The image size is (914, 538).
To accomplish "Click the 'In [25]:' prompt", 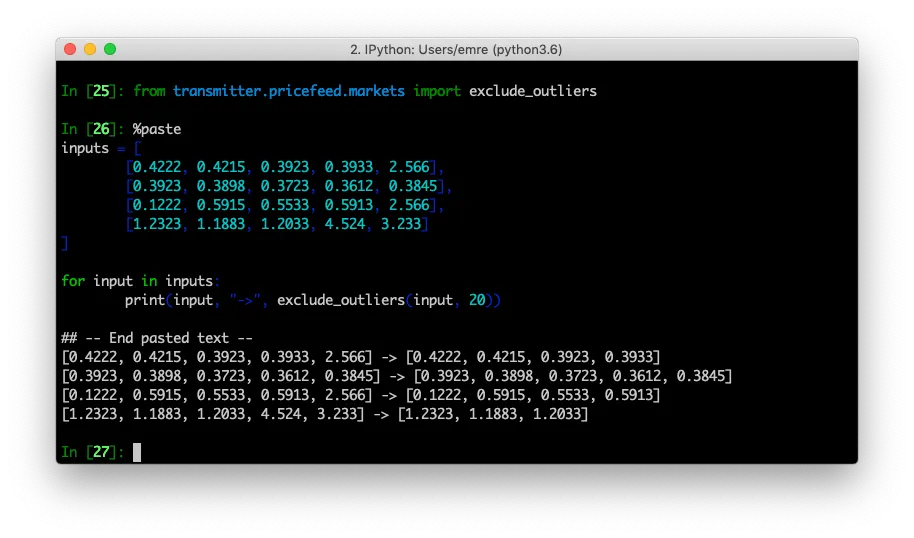I will (93, 92).
